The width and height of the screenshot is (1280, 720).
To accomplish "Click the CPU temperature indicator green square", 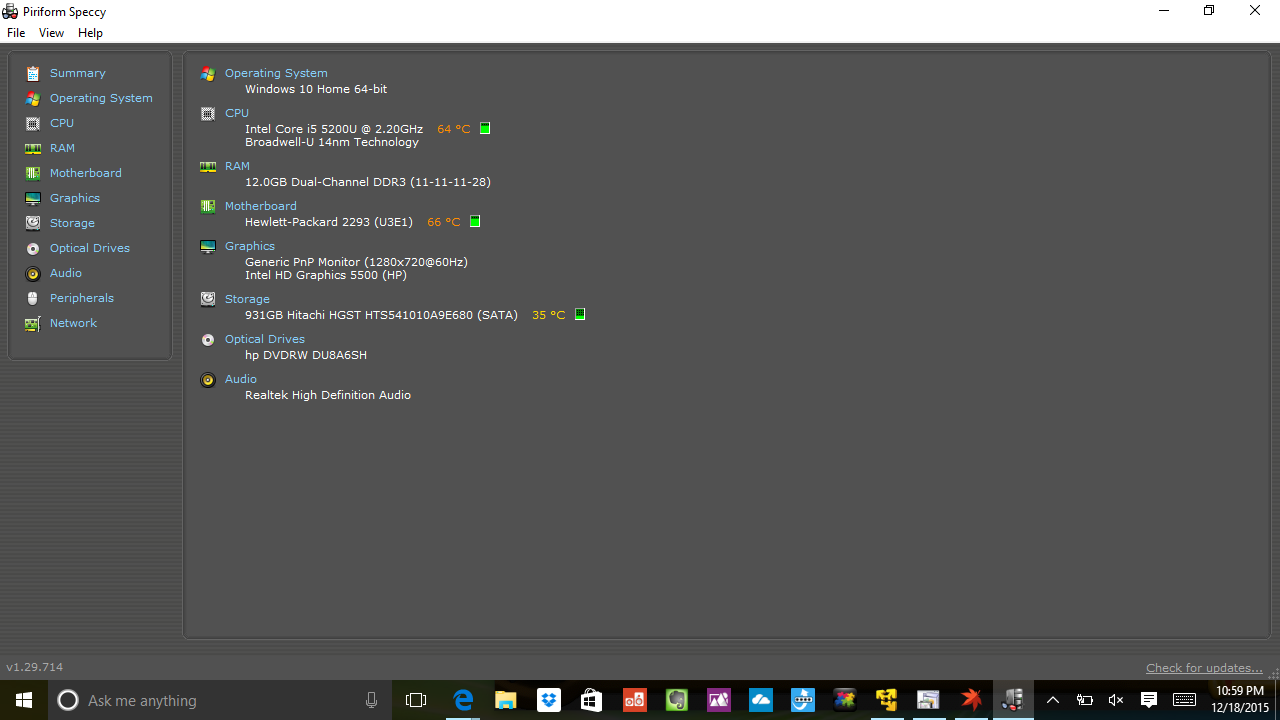I will coord(485,128).
